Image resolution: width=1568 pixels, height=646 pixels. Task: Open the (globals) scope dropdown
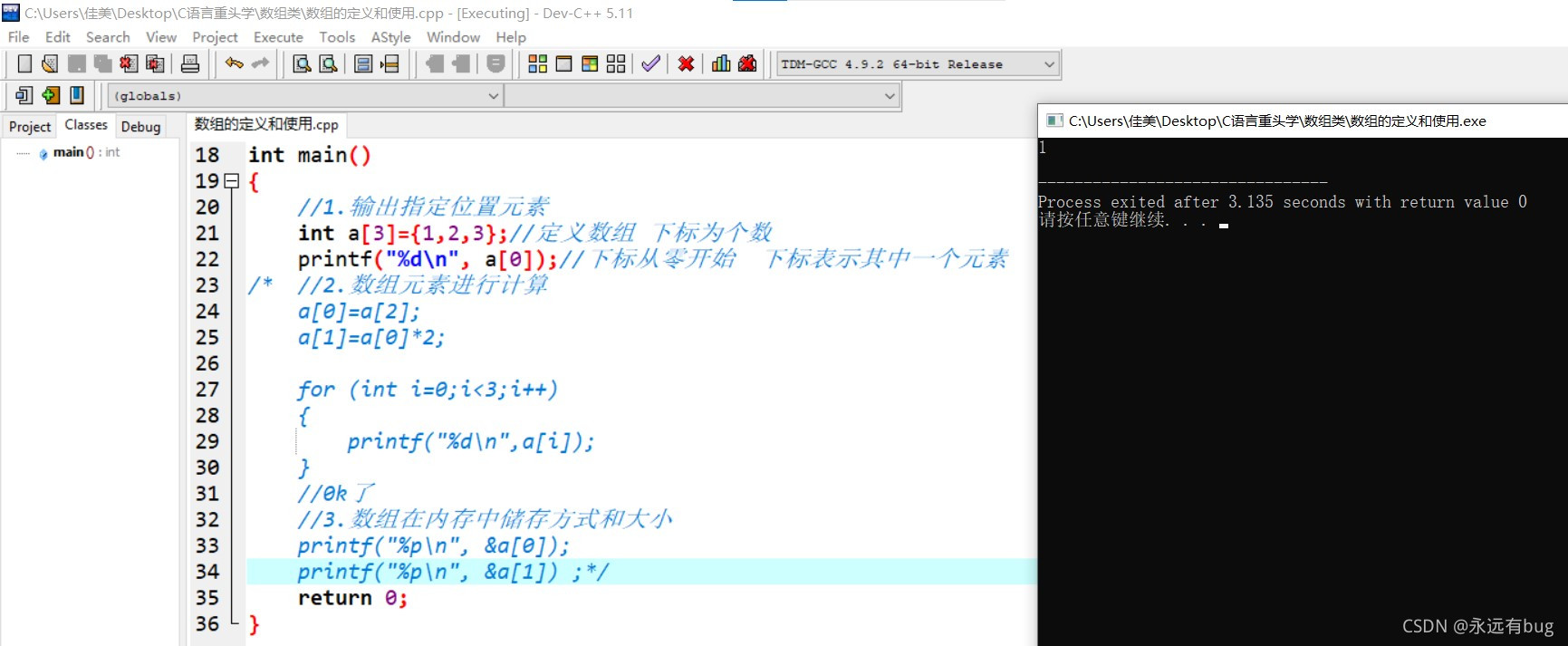click(x=305, y=96)
